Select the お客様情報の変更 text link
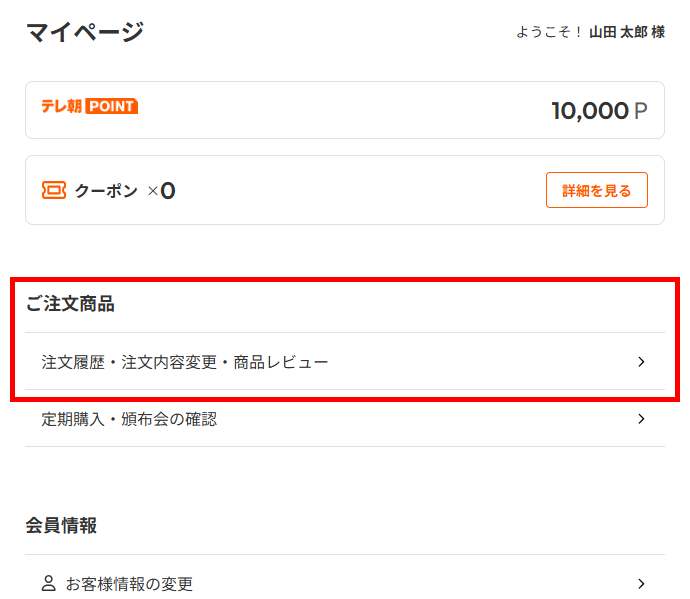690x599 pixels. [x=129, y=584]
